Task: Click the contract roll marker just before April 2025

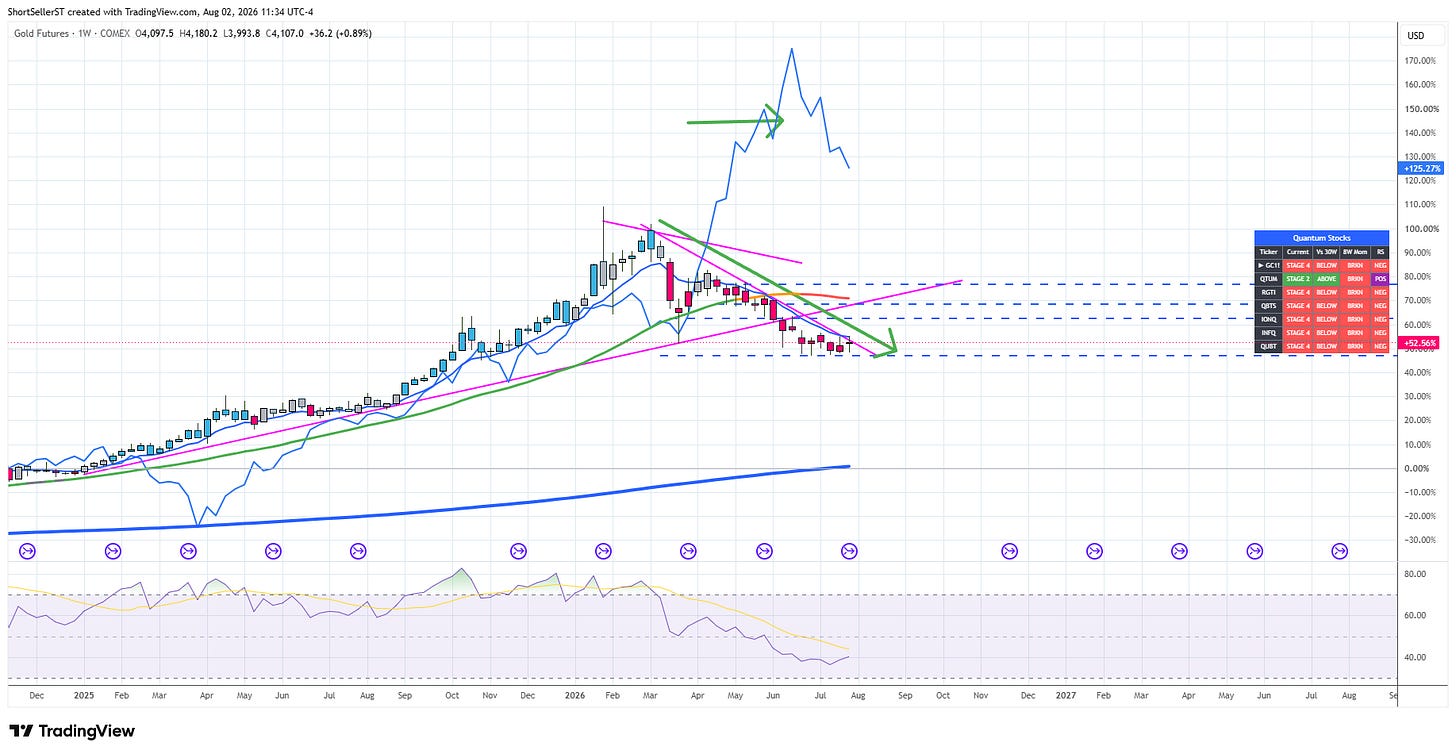Action: [x=188, y=550]
